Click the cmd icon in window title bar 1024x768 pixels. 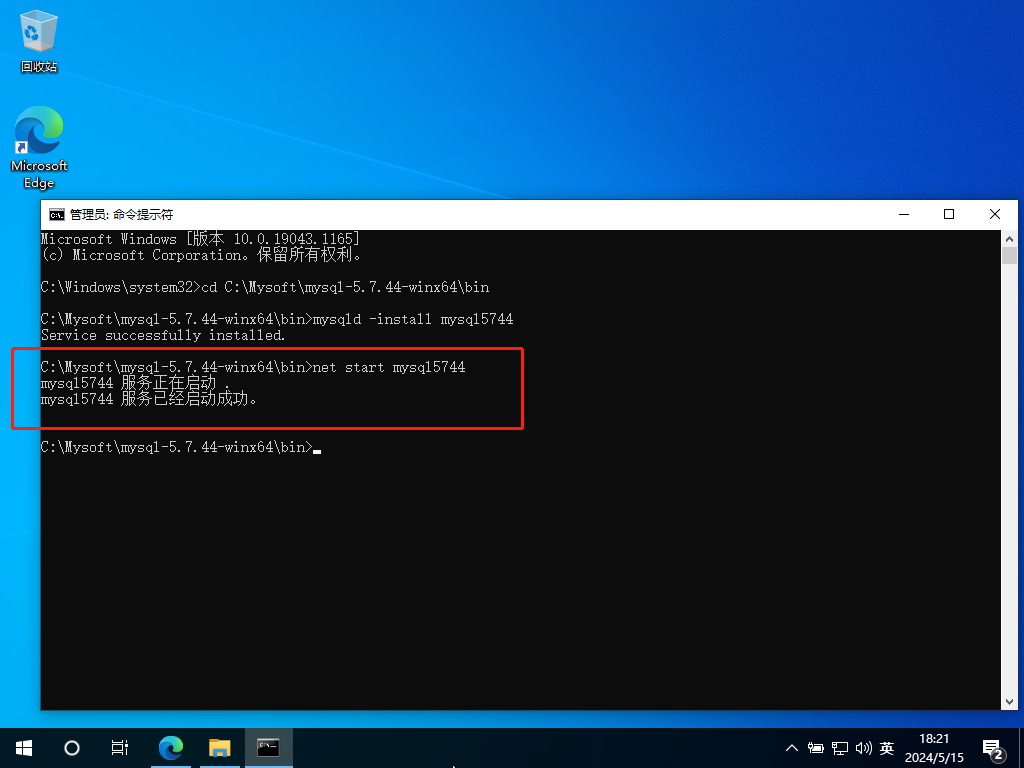(x=57, y=214)
